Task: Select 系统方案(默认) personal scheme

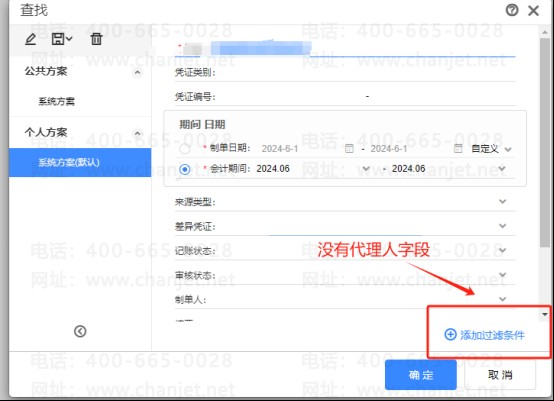Action: pyautogui.click(x=80, y=163)
